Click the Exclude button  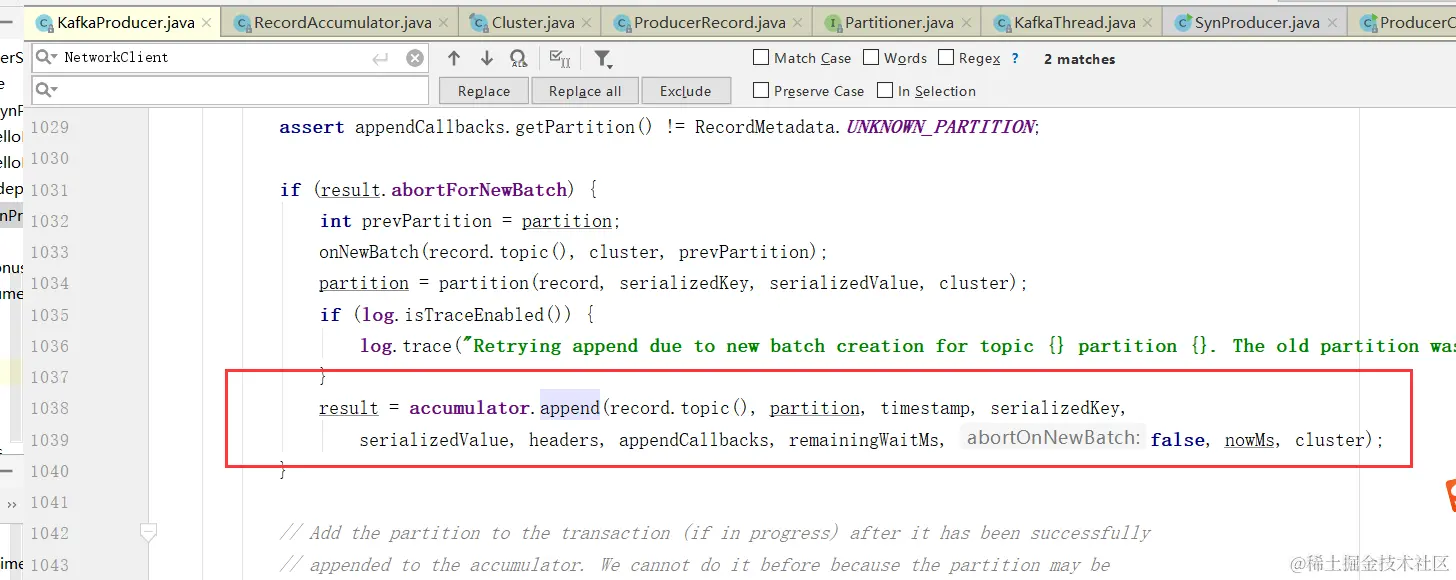[x=685, y=91]
